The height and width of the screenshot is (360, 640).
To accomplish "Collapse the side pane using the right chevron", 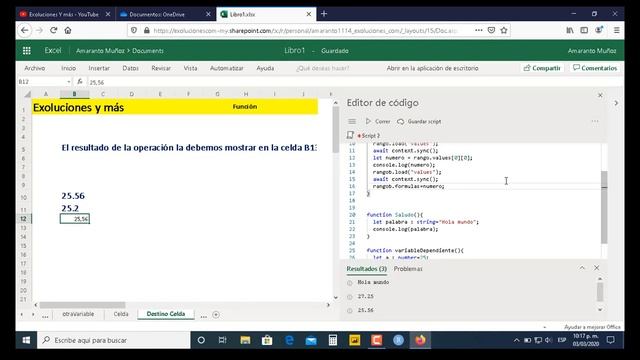I will [x=616, y=103].
